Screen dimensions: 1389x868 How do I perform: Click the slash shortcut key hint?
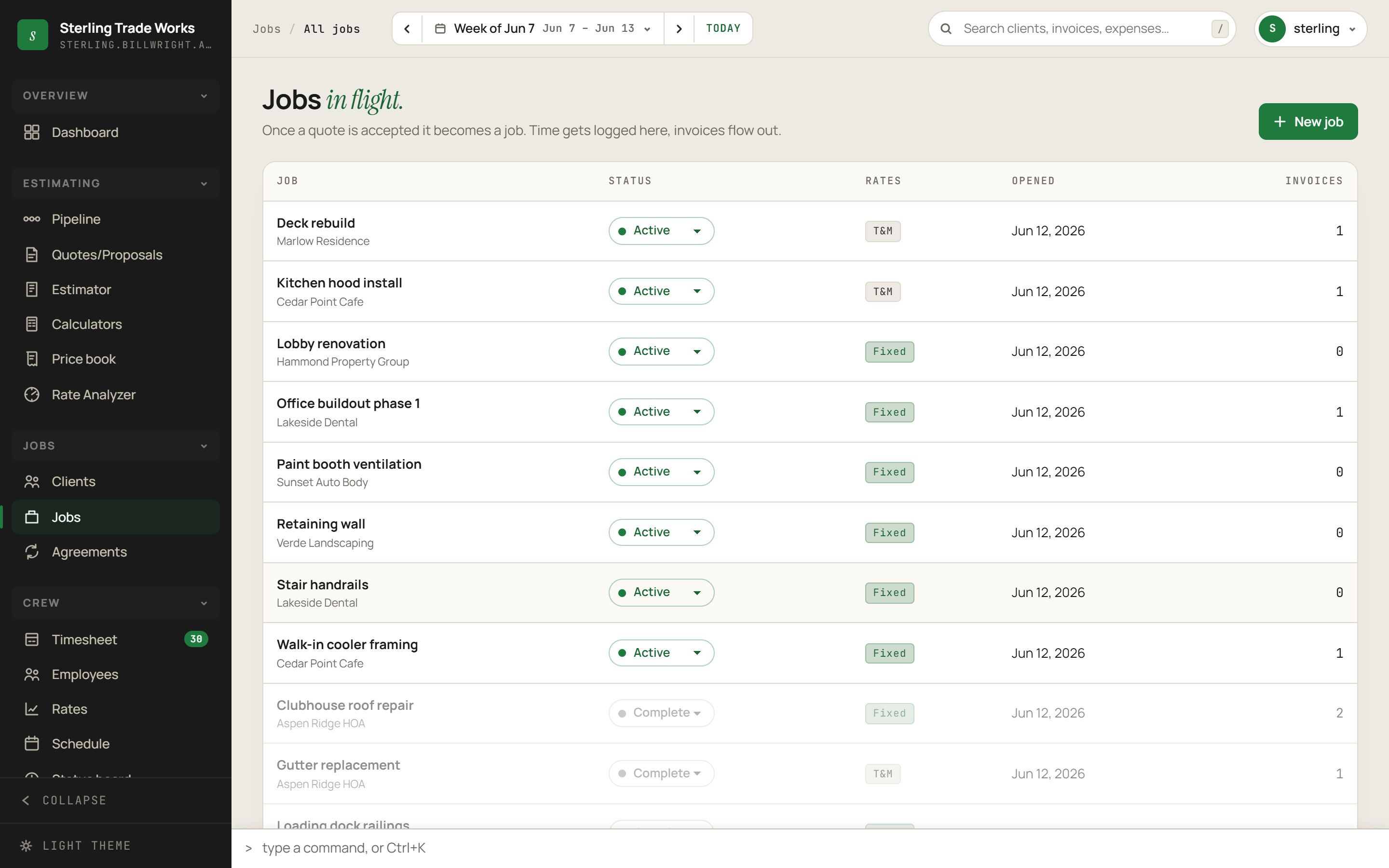click(1220, 29)
